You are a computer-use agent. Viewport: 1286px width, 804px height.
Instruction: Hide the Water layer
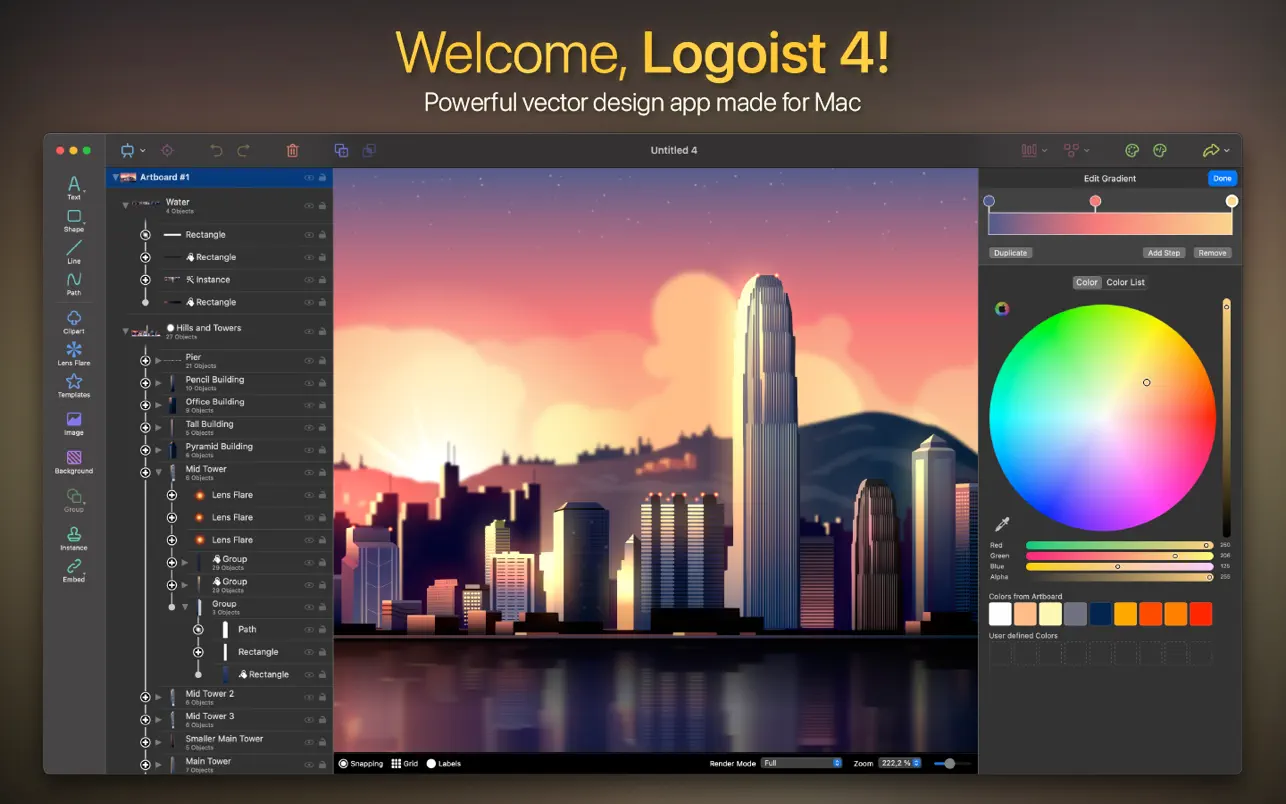(309, 204)
